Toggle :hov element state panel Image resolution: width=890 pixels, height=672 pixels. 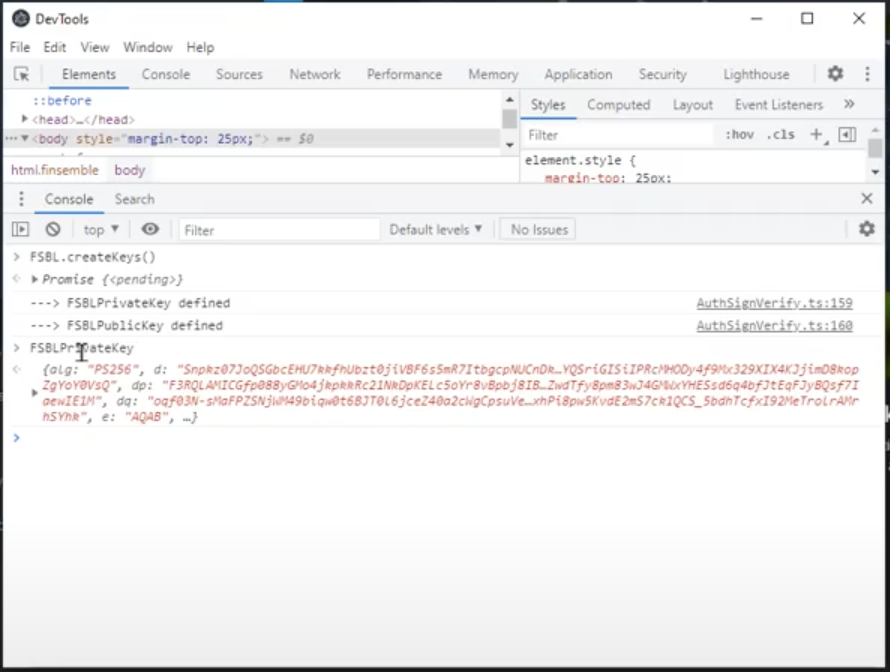tap(739, 135)
